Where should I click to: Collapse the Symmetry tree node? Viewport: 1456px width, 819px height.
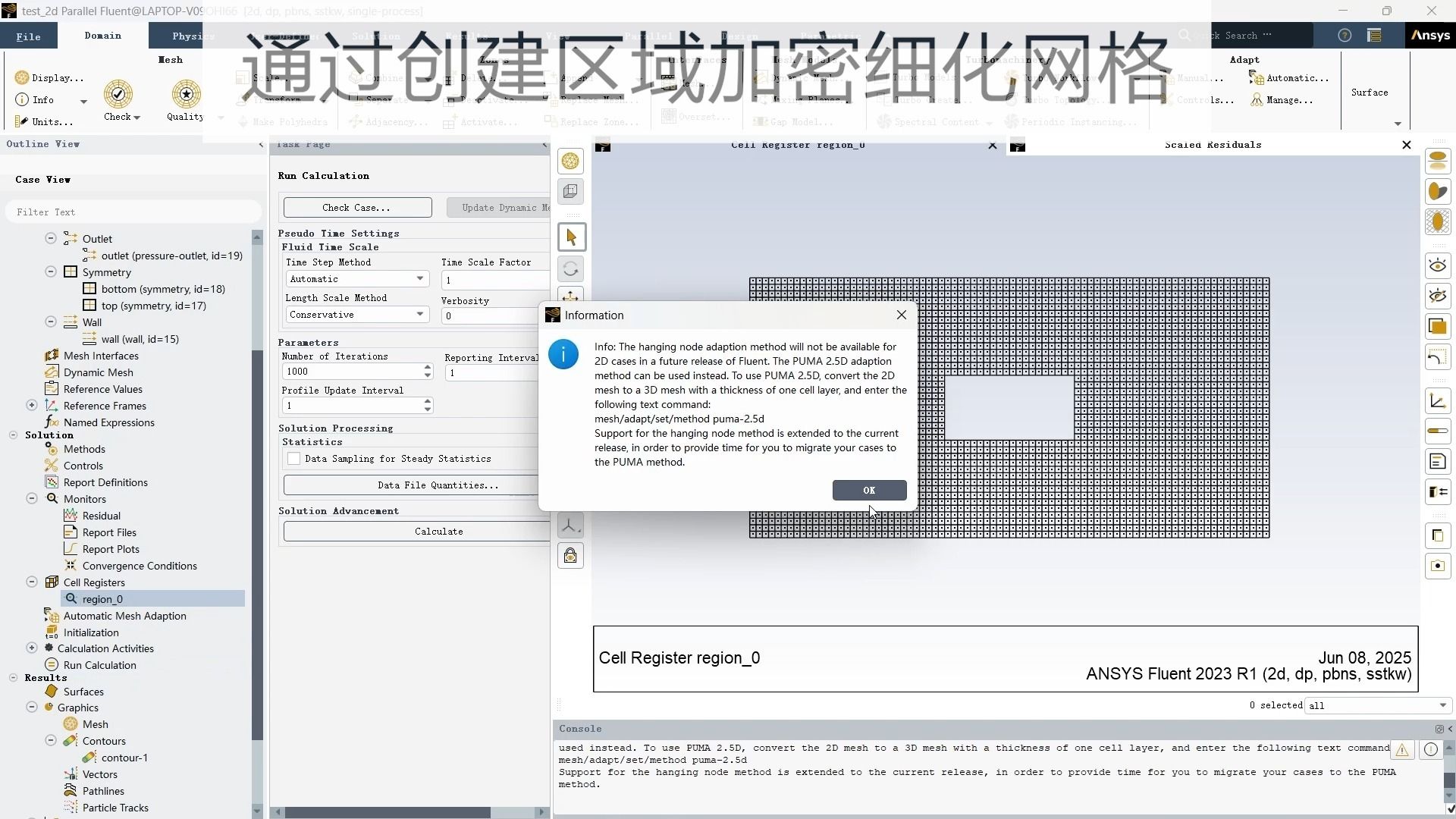click(x=51, y=271)
